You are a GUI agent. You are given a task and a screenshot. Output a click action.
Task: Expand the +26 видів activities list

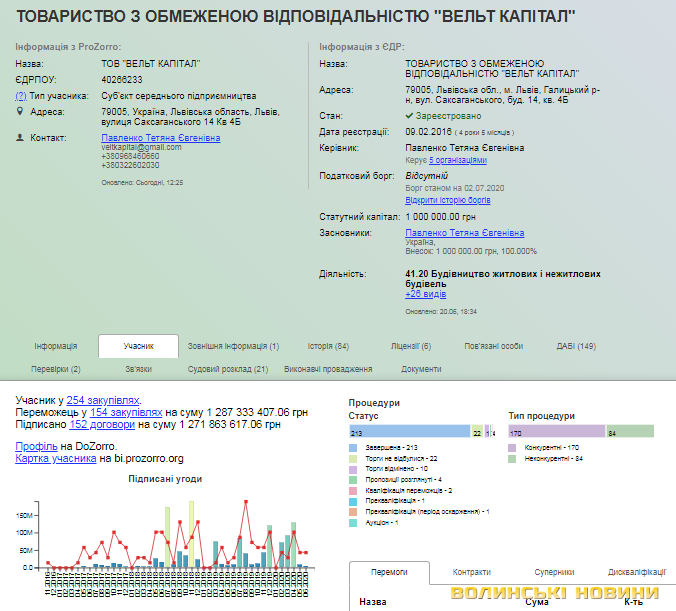(x=425, y=294)
